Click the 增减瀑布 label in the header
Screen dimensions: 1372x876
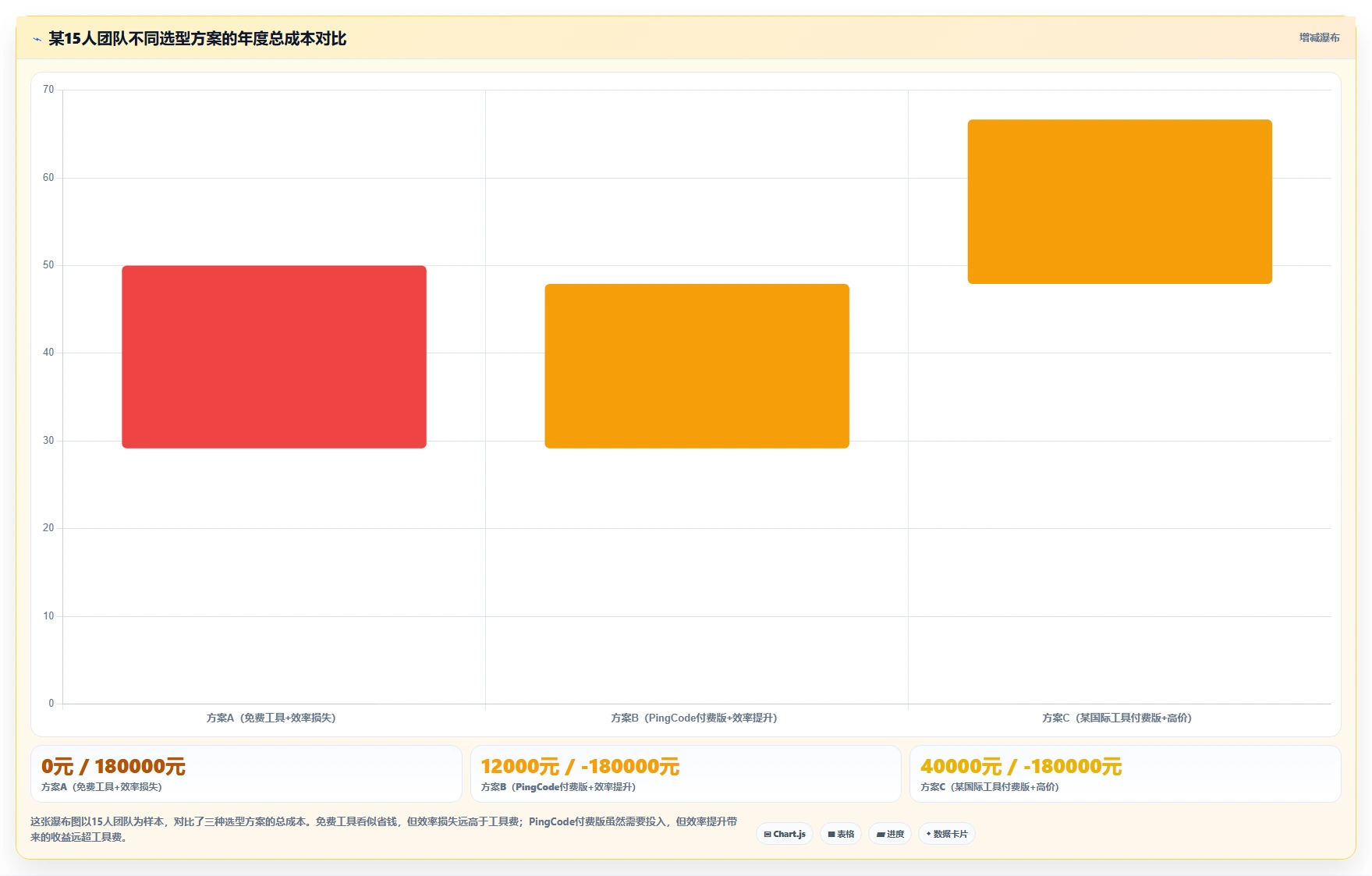coord(1319,37)
